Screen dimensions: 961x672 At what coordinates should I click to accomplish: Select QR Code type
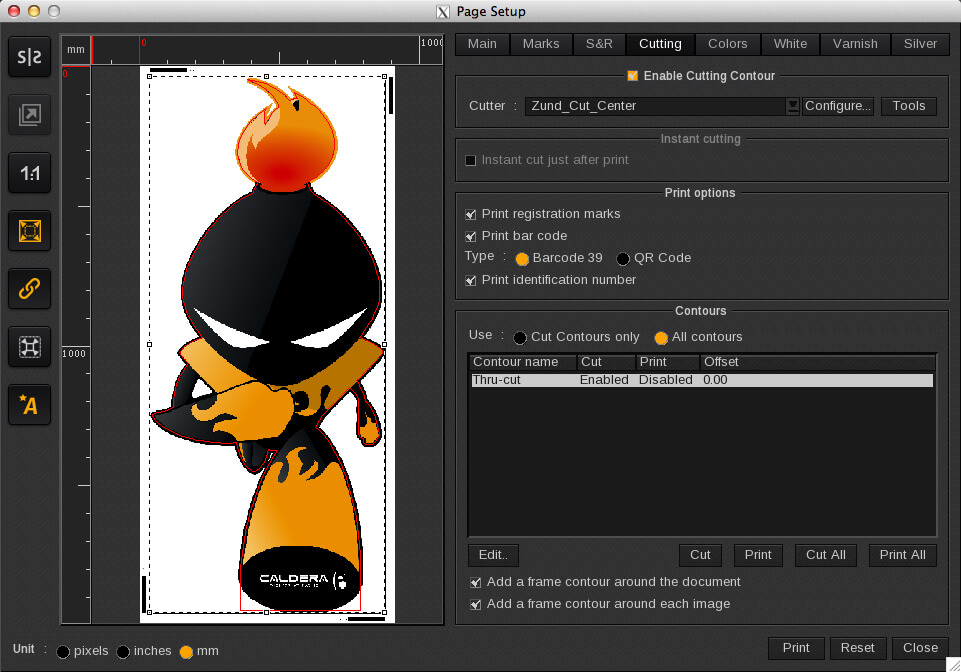623,259
